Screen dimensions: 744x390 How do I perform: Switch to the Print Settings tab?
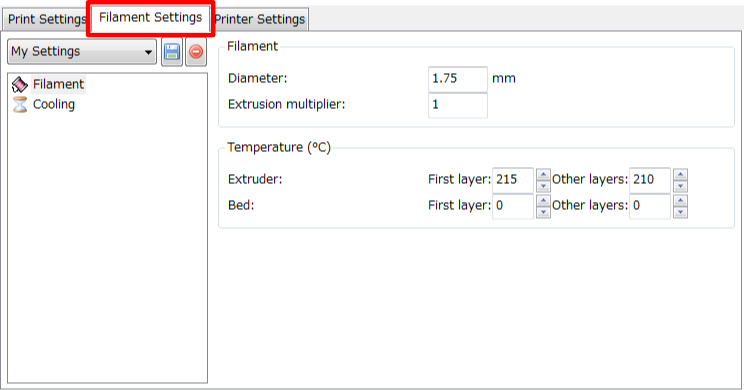tap(46, 19)
